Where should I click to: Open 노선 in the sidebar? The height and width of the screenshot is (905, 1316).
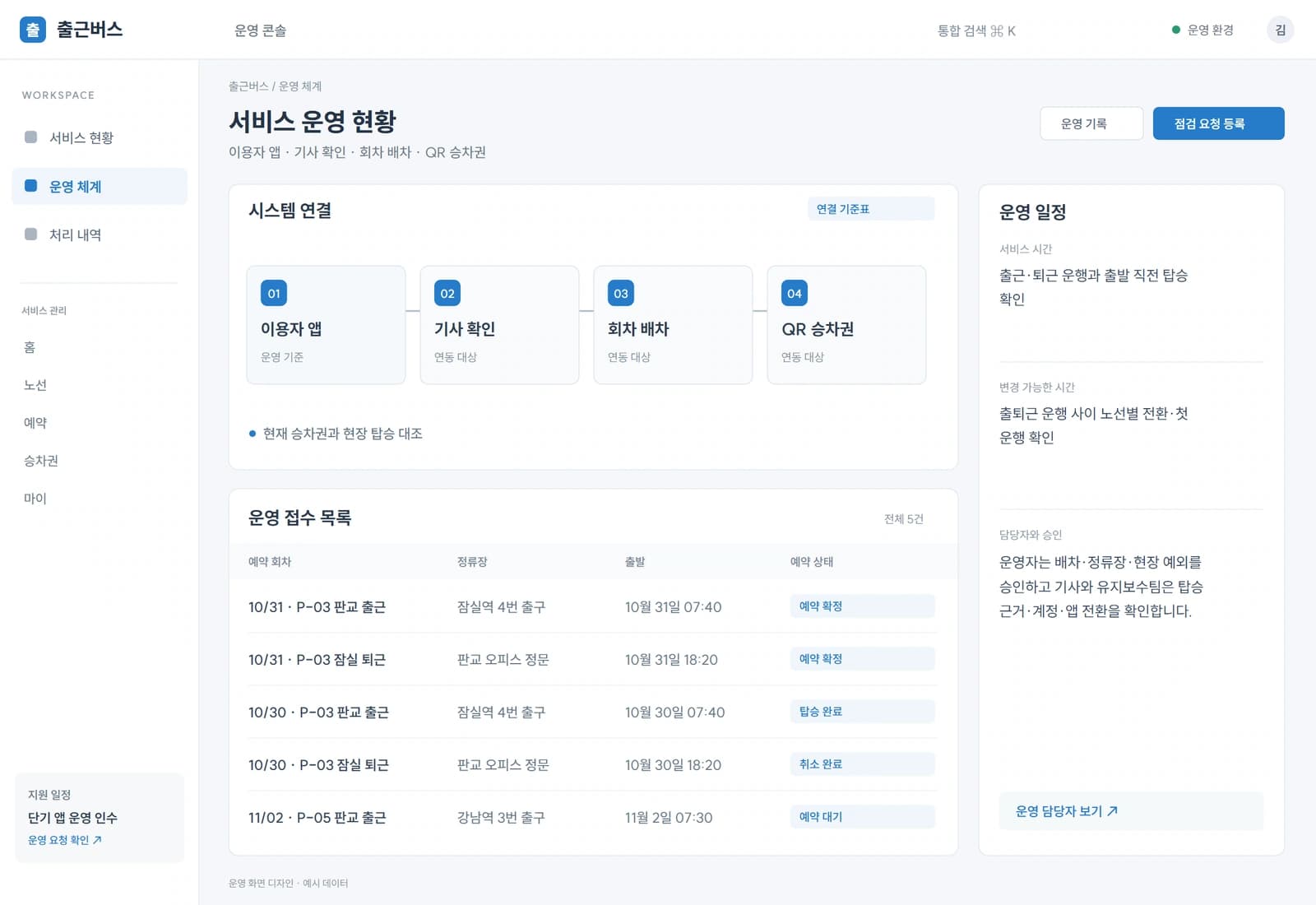pyautogui.click(x=35, y=385)
